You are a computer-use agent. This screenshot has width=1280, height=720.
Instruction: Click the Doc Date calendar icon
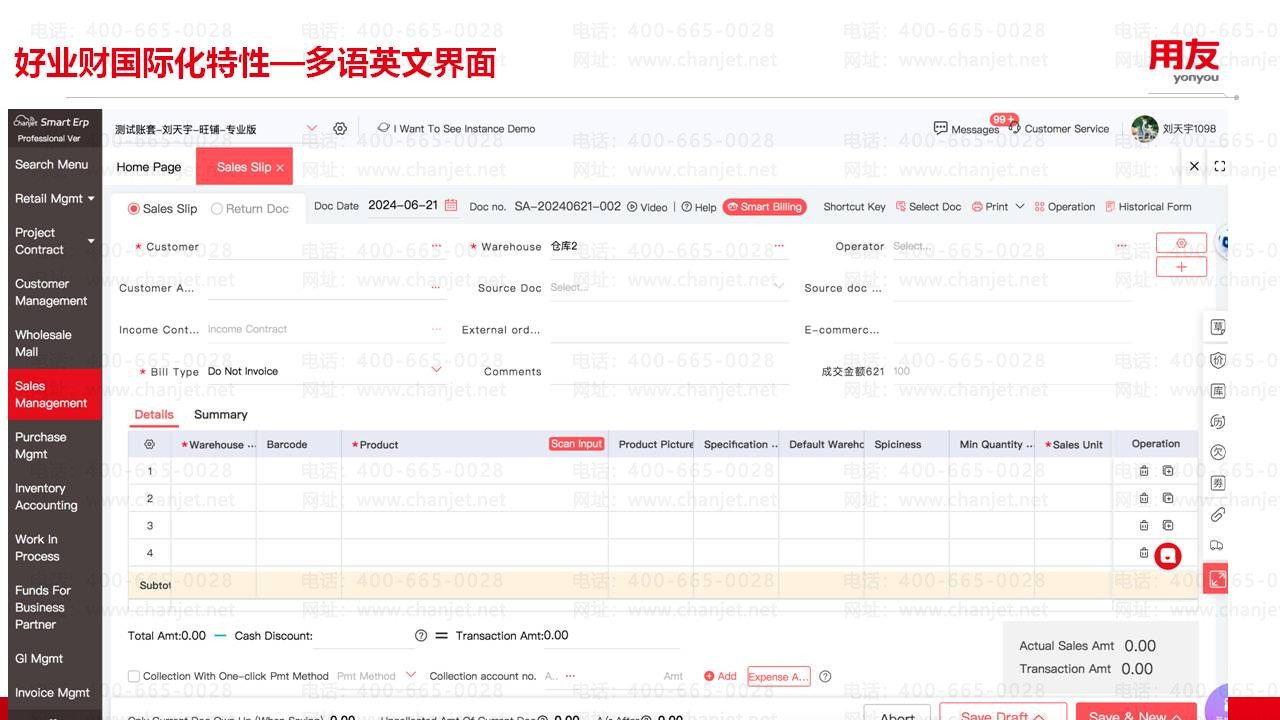[x=451, y=205]
